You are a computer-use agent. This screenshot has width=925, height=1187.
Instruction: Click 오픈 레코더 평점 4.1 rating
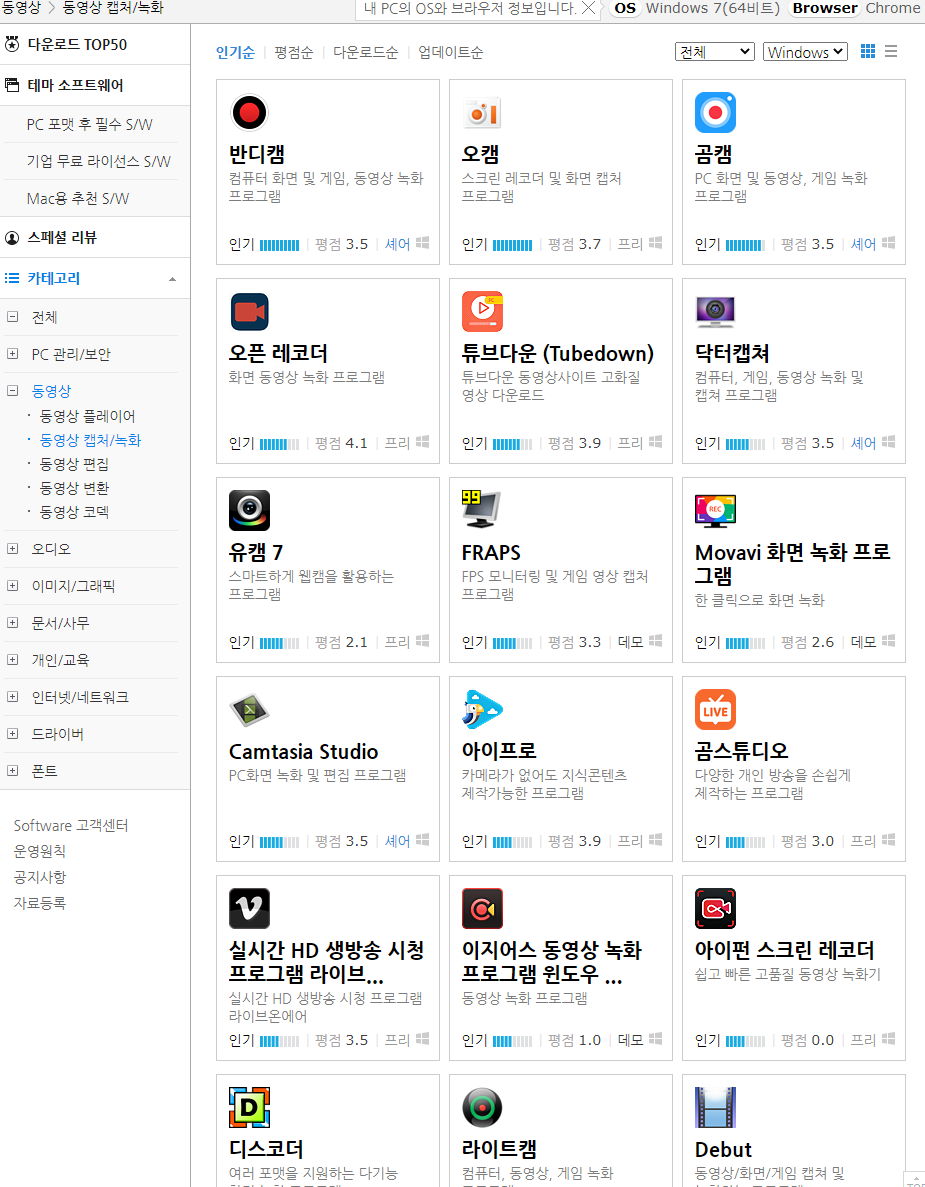(x=341, y=444)
